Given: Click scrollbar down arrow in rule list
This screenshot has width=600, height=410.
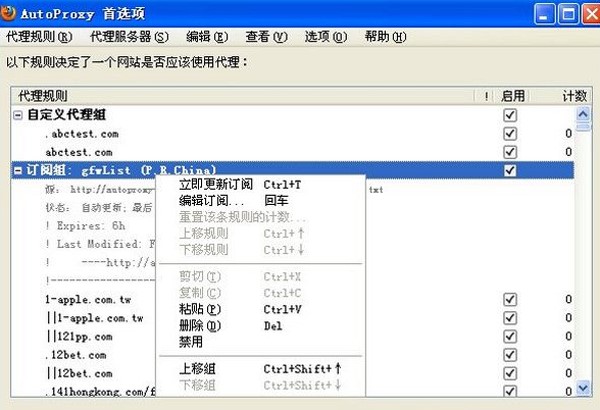Looking at the screenshot, I should click(583, 388).
